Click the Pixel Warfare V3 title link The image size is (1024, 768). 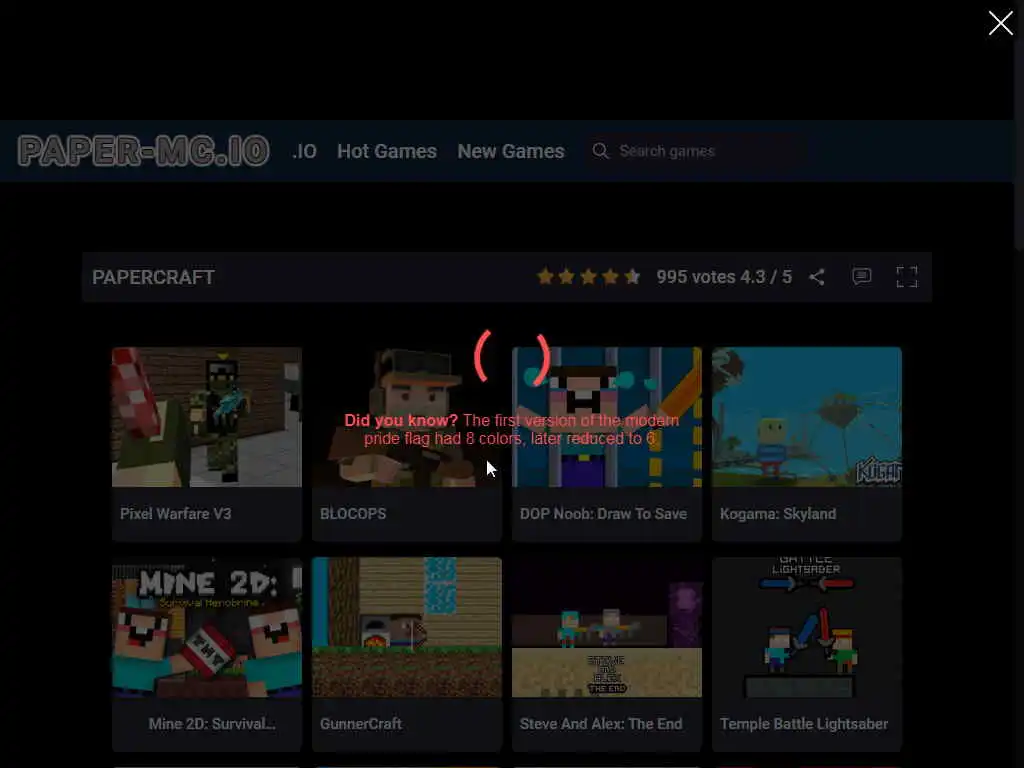point(176,513)
